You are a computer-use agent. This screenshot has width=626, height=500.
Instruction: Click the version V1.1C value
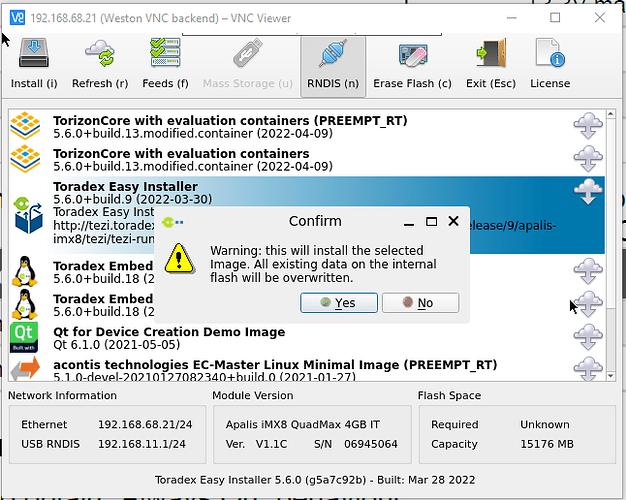click(271, 444)
